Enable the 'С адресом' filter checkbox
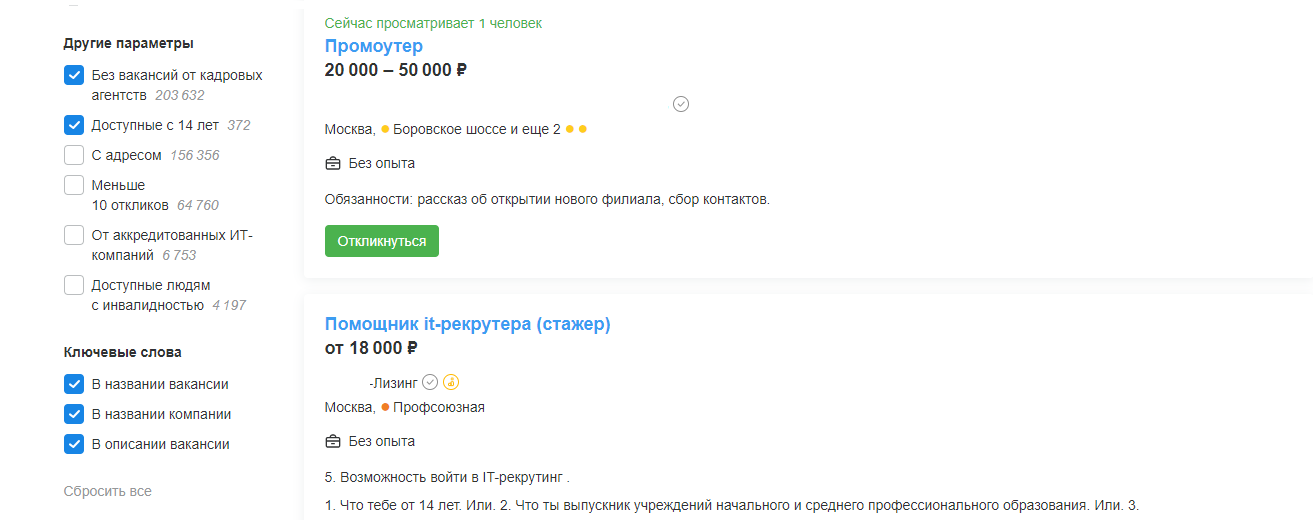Screen dimensions: 1313x520 click(74, 155)
